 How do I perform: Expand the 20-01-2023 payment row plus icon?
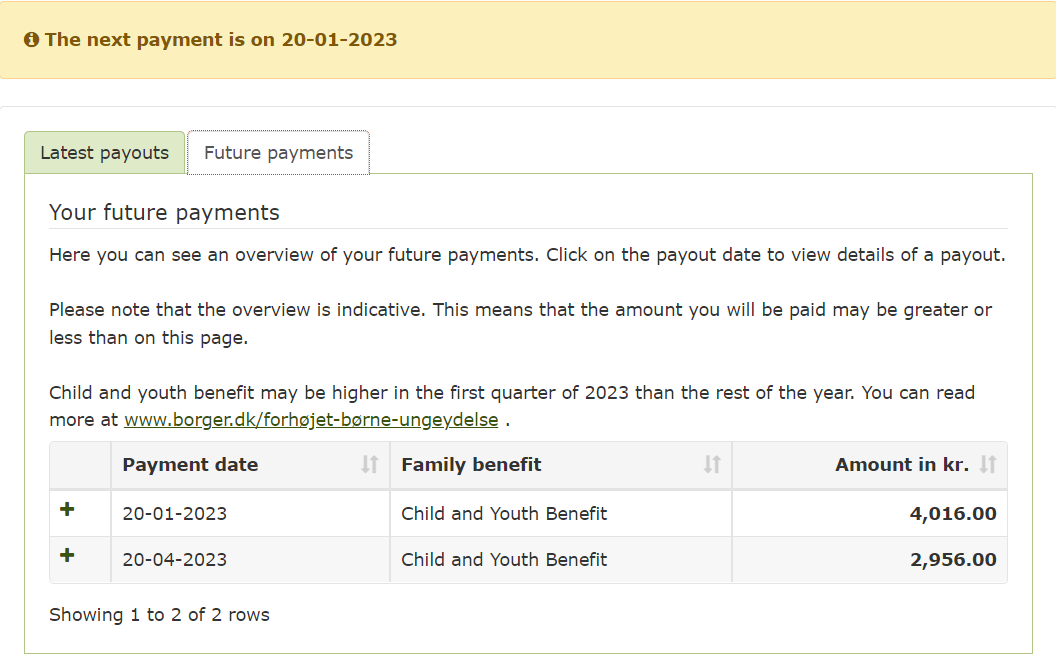point(67,509)
